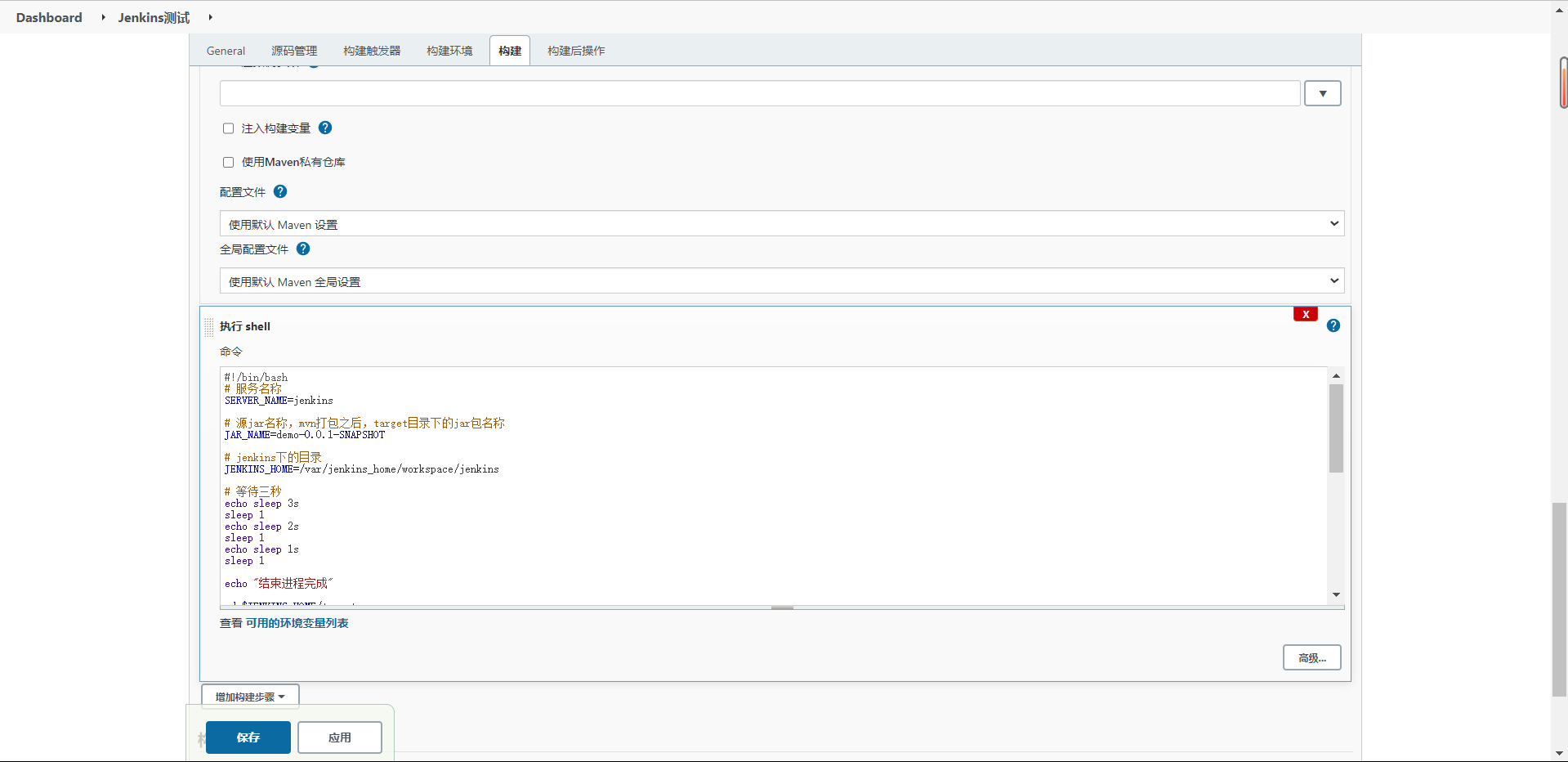The image size is (1568, 762).
Task: Switch to the 源码管理 tab
Action: point(294,51)
